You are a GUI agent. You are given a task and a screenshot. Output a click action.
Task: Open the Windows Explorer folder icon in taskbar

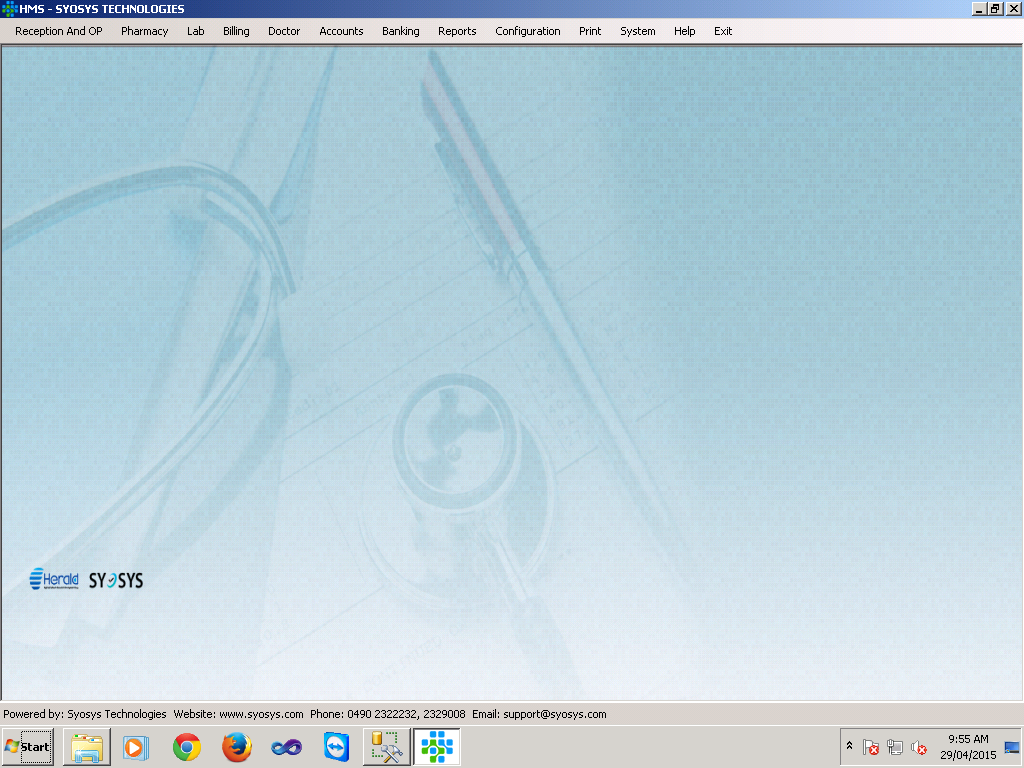87,747
